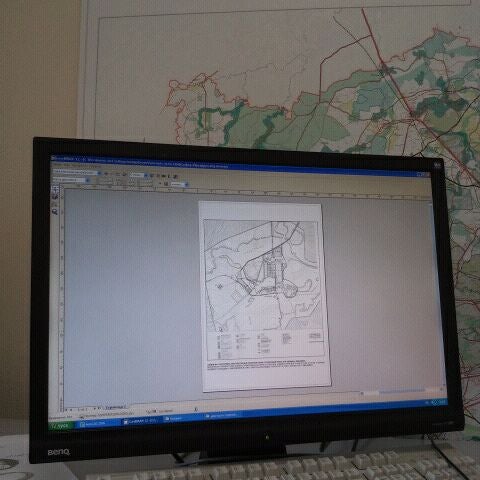
Task: Click the map page in the drawing area
Action: (264, 296)
